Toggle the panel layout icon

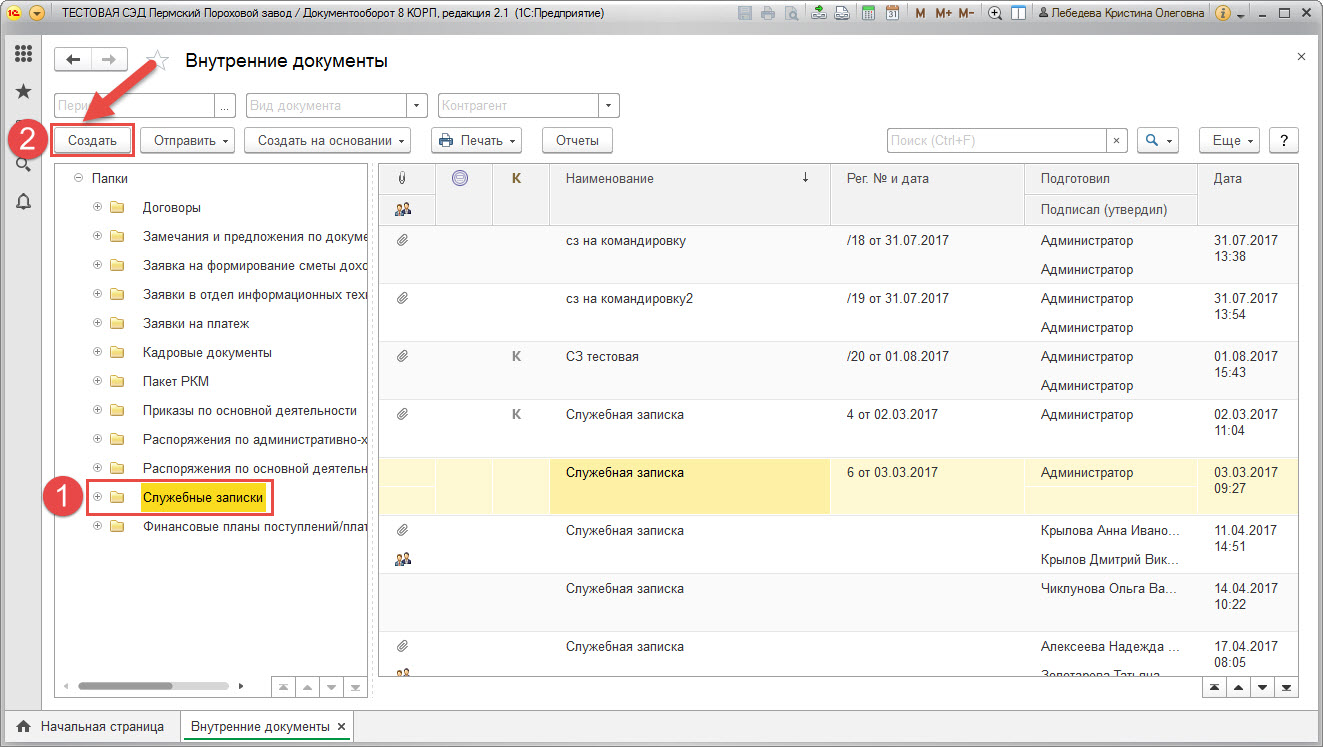tap(1018, 14)
